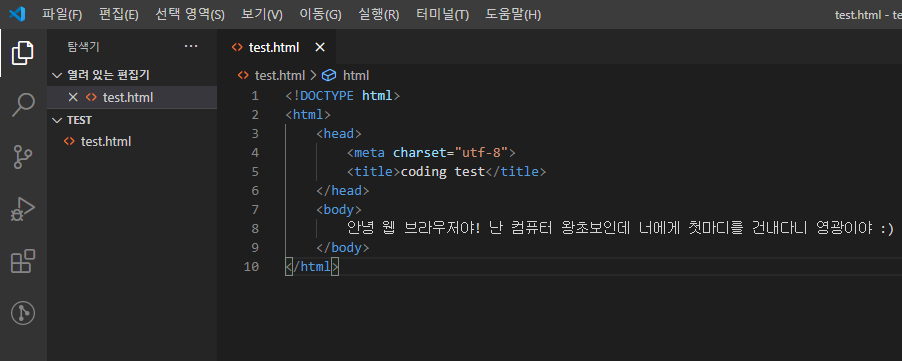
Task: Open test.html in the TEST folder
Action: (x=106, y=141)
